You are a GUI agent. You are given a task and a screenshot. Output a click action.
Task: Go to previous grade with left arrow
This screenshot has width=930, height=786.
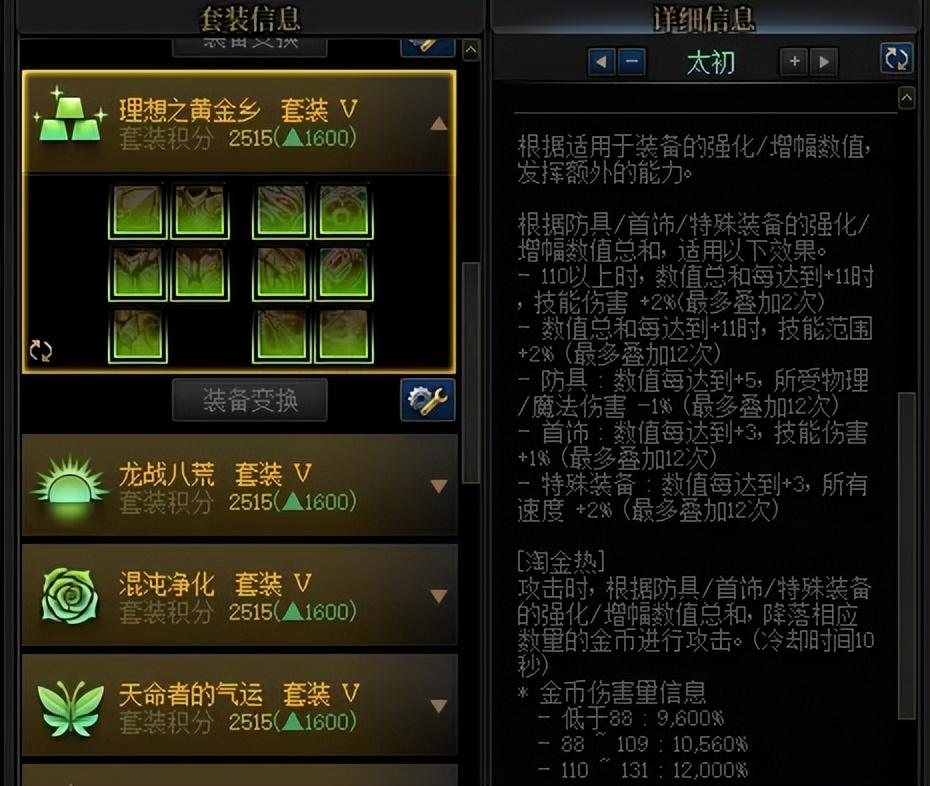tap(601, 62)
